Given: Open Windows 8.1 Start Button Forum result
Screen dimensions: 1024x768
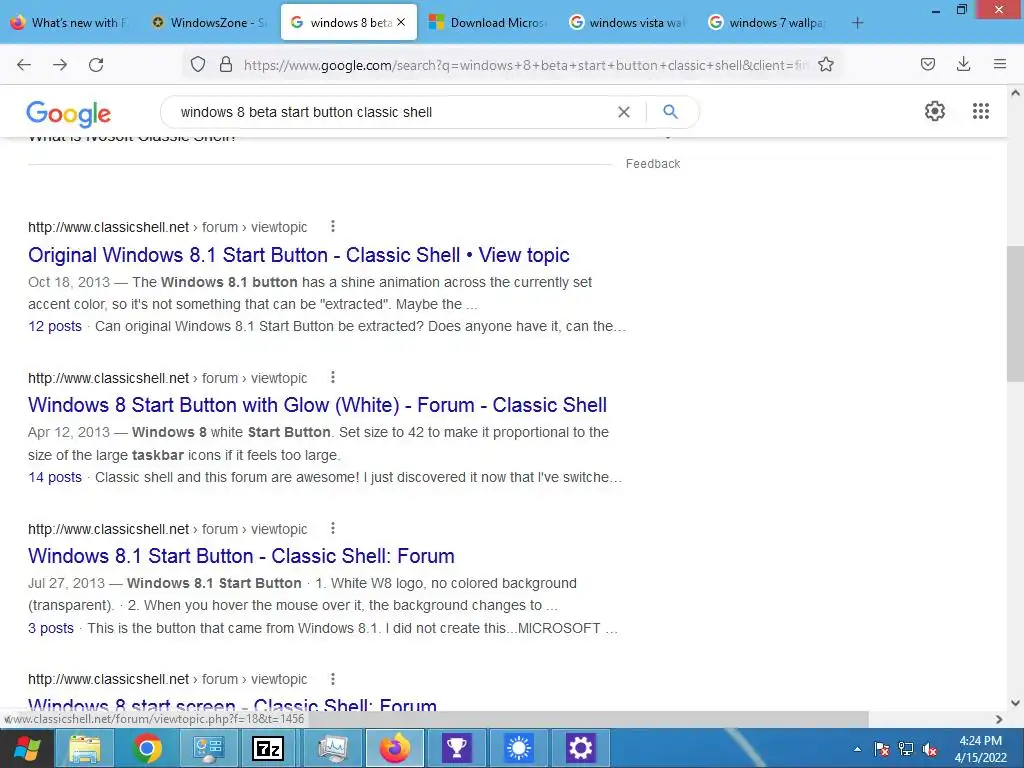Looking at the screenshot, I should click(x=241, y=556).
